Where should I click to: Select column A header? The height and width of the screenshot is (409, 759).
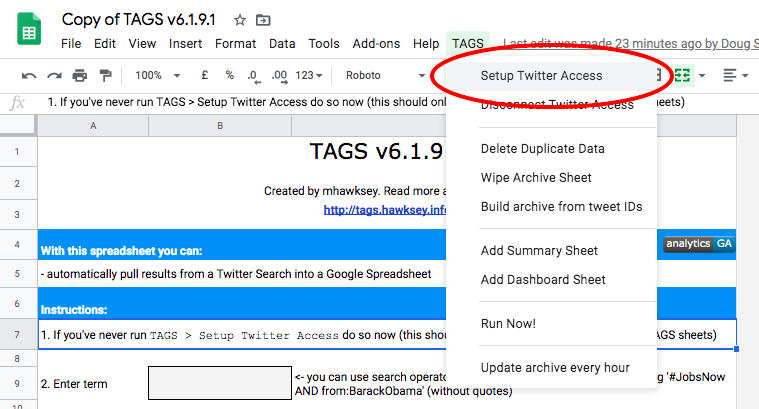[93, 126]
